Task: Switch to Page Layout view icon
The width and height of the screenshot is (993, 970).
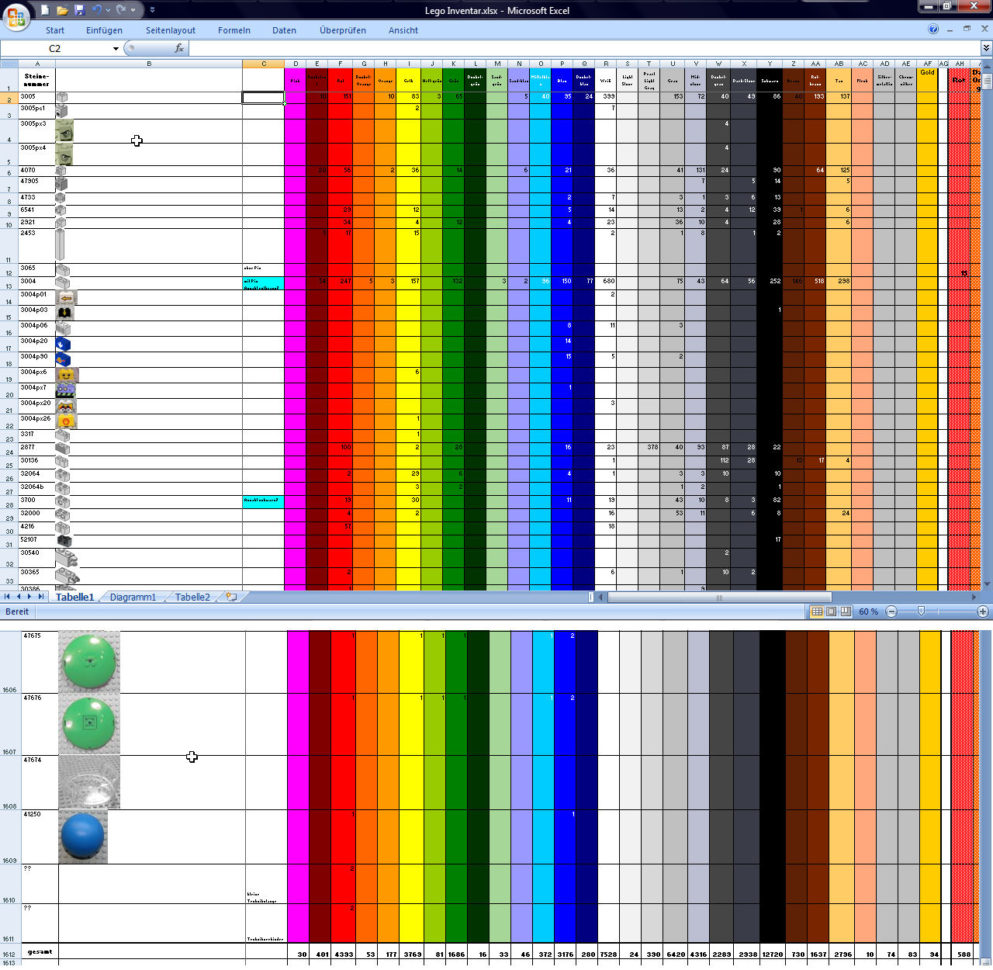Action: coord(831,611)
